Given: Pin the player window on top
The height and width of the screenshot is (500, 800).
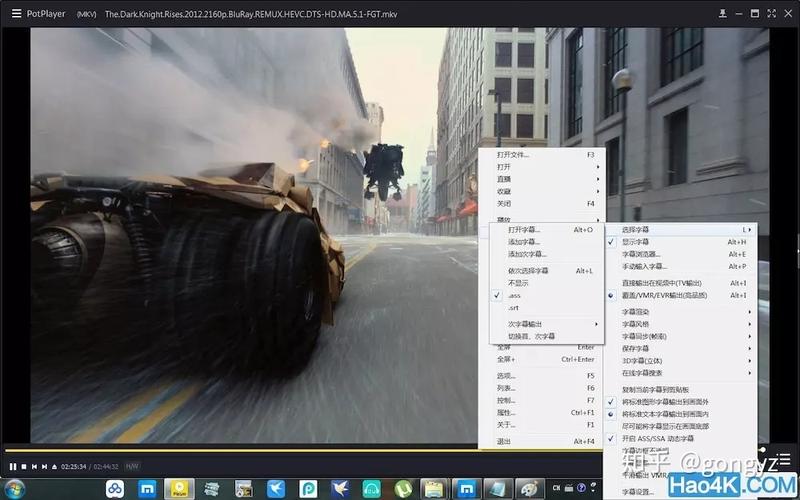Looking at the screenshot, I should point(724,13).
